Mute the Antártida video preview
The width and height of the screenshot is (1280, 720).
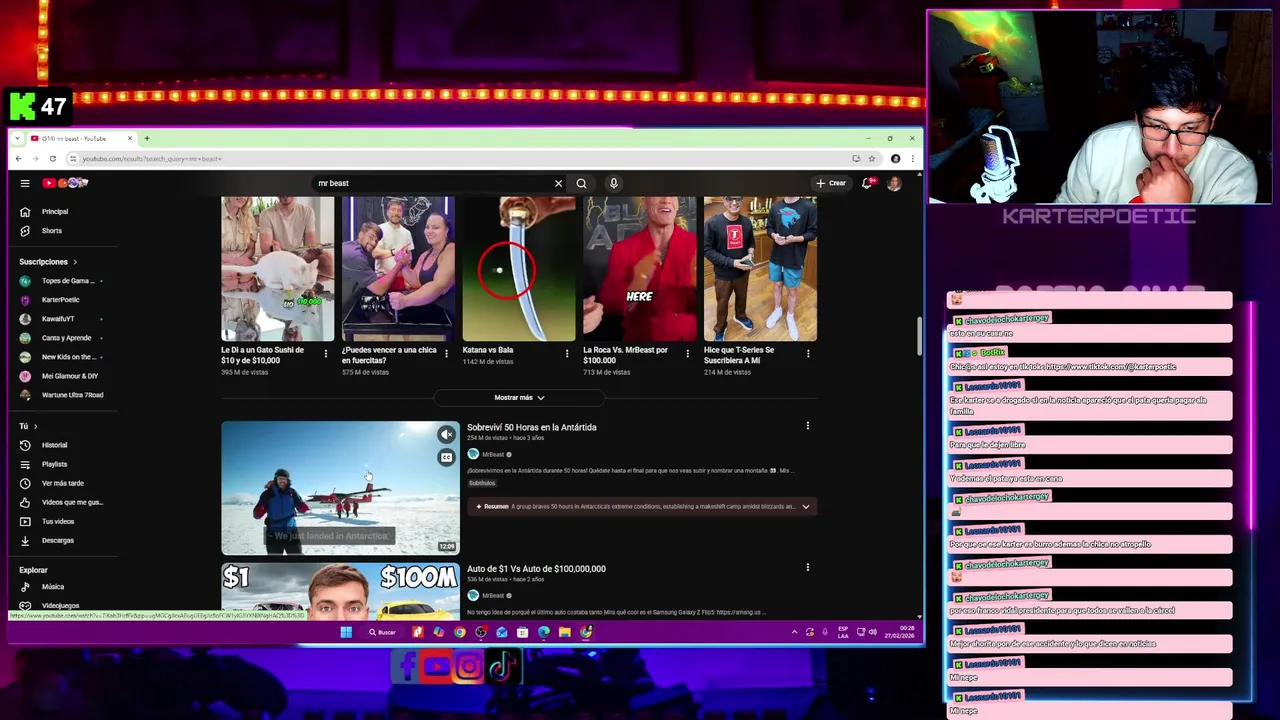(x=446, y=434)
